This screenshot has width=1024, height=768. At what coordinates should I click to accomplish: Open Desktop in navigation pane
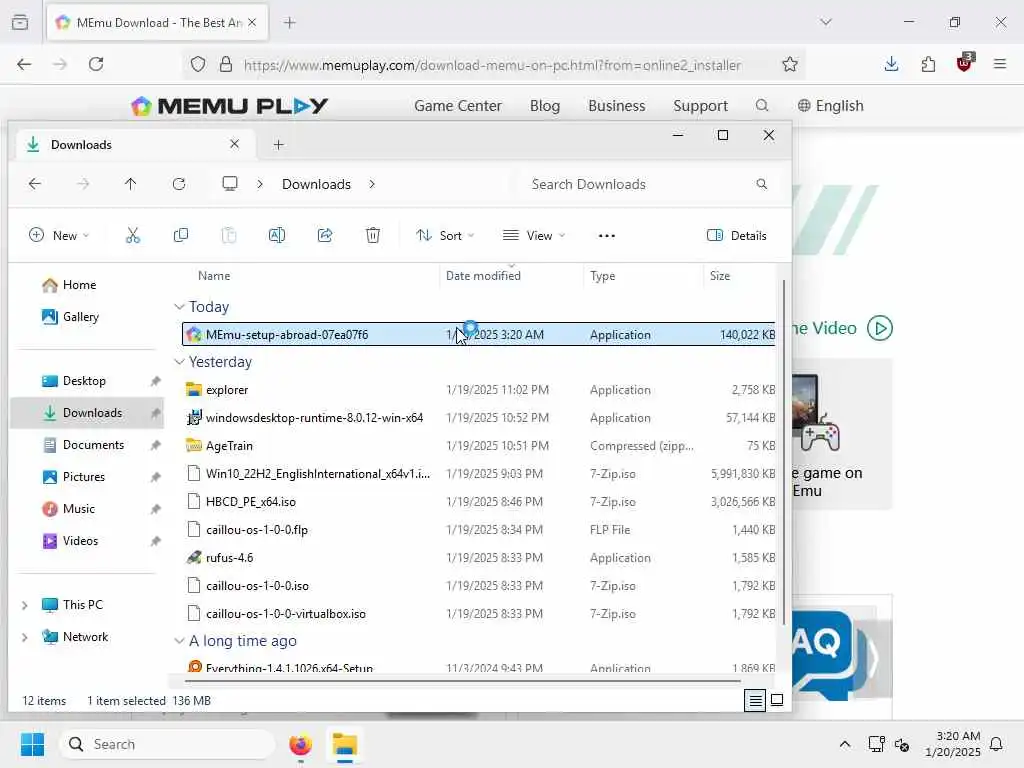coord(73,381)
